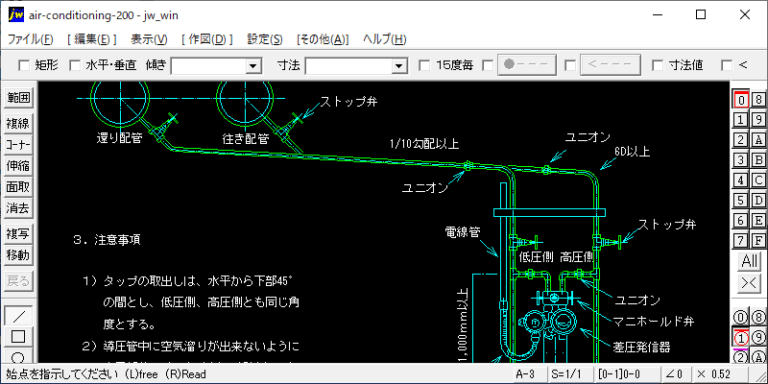Open the ヘルプ(H) menu

coord(384,40)
